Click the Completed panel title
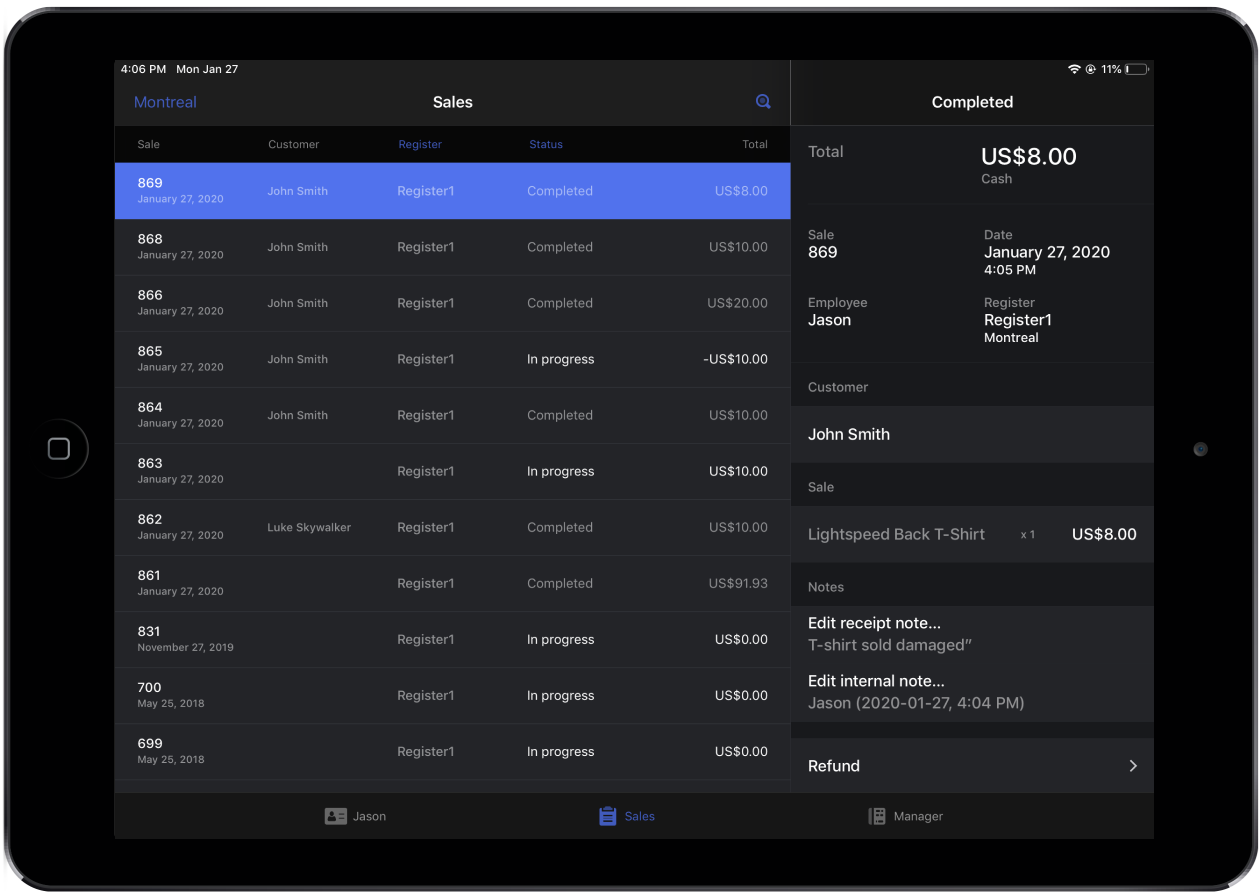 click(x=972, y=102)
